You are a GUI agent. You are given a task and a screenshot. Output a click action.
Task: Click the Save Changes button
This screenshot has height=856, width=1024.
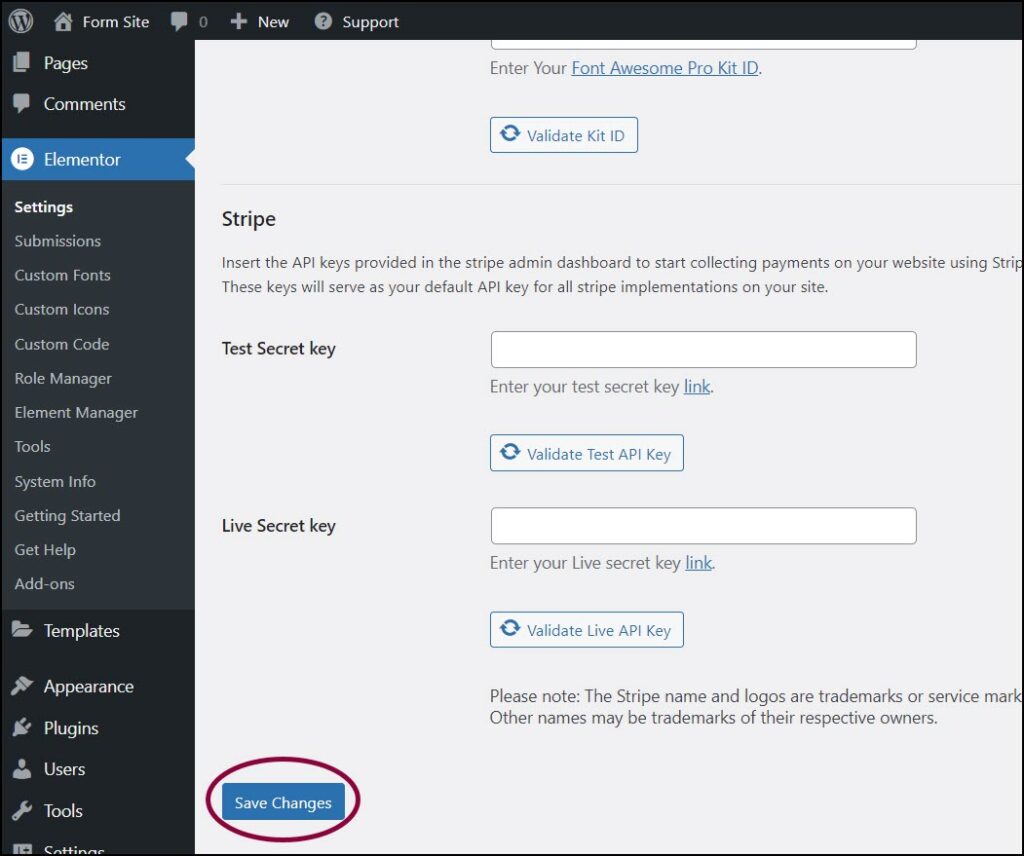(282, 802)
